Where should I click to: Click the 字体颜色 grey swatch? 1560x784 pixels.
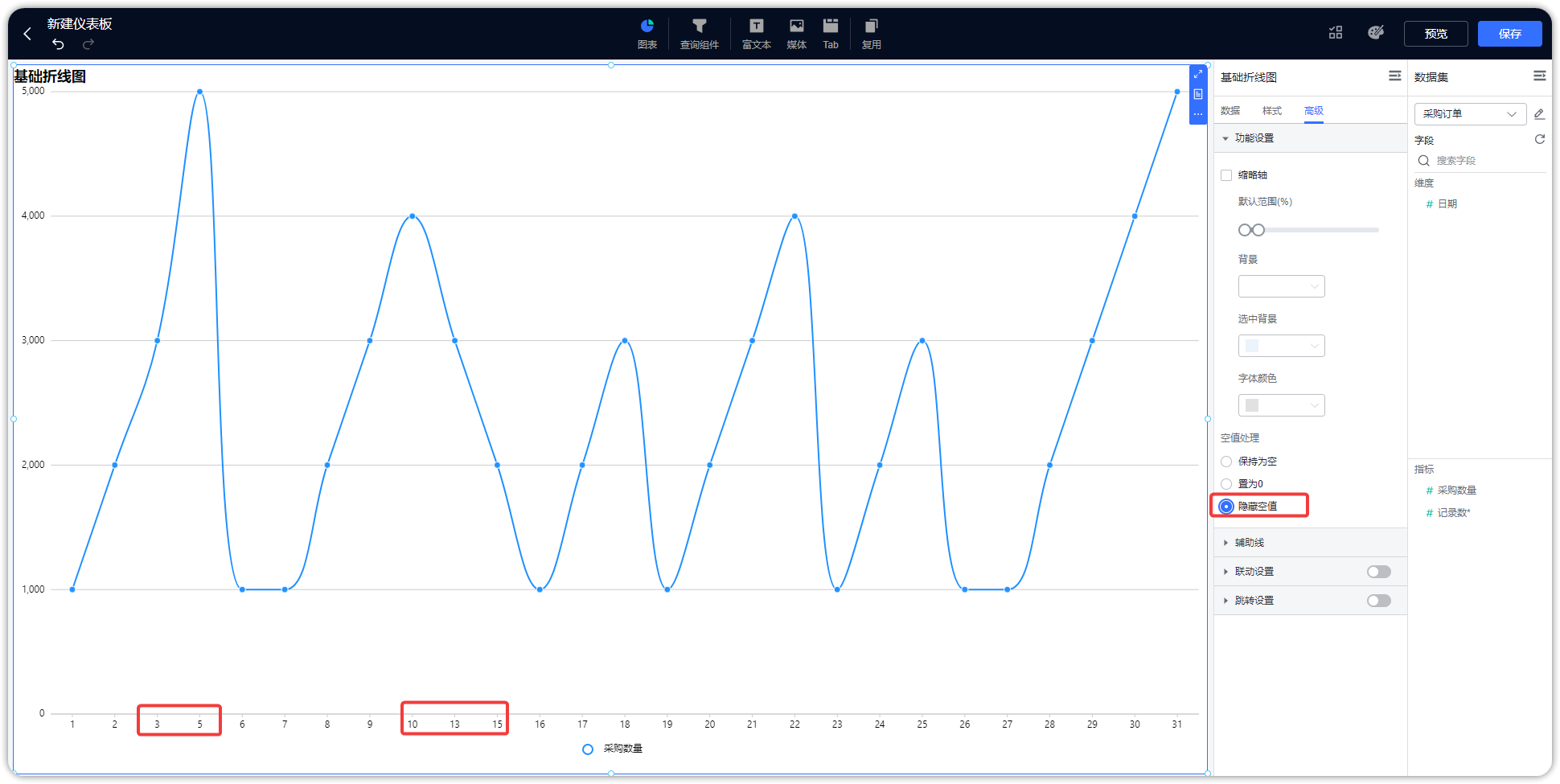pos(1252,405)
